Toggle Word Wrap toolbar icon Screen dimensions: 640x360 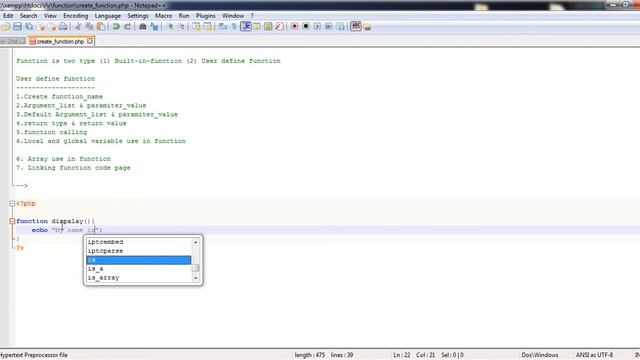click(222, 27)
